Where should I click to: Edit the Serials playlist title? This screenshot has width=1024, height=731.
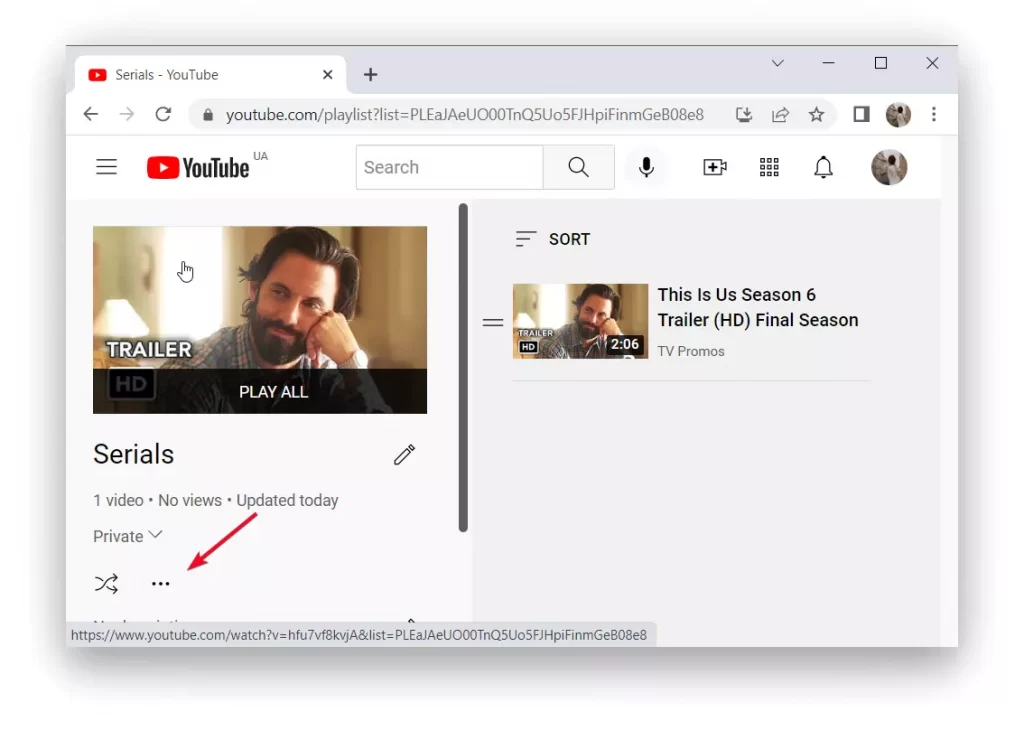pos(404,455)
